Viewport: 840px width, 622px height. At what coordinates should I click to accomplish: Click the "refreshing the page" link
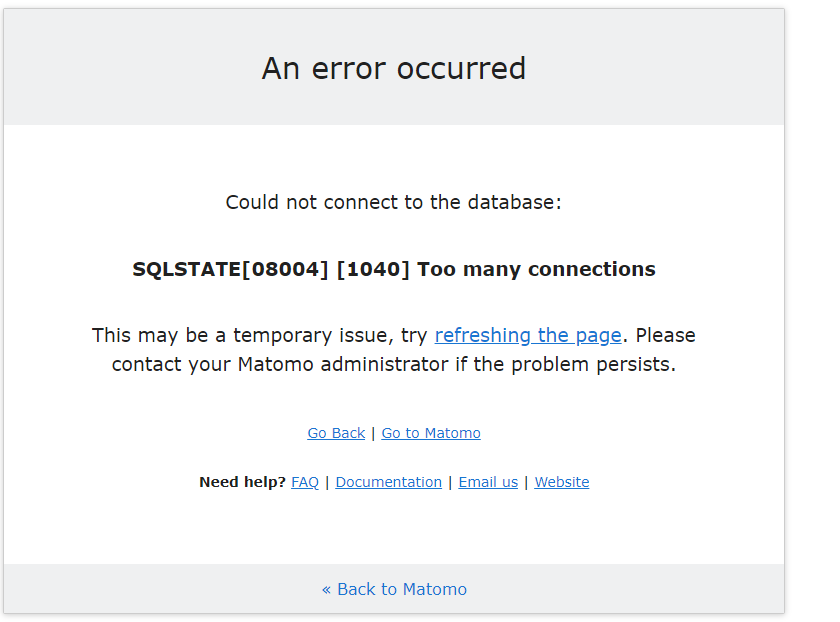[x=528, y=335]
